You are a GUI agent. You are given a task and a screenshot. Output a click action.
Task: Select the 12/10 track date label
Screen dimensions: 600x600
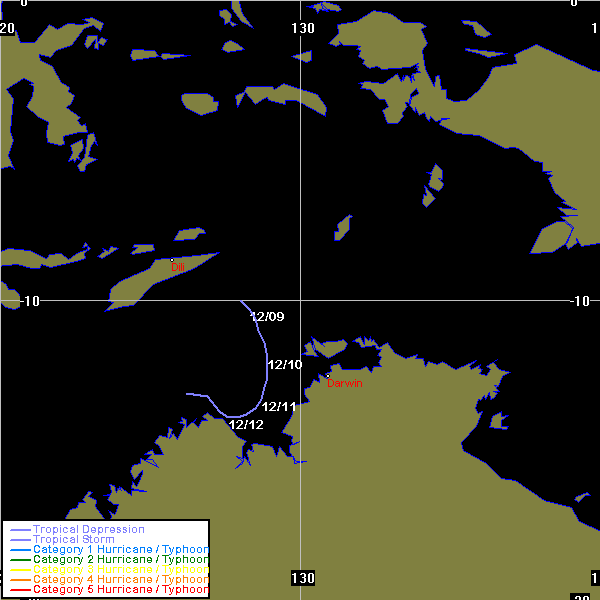point(285,365)
